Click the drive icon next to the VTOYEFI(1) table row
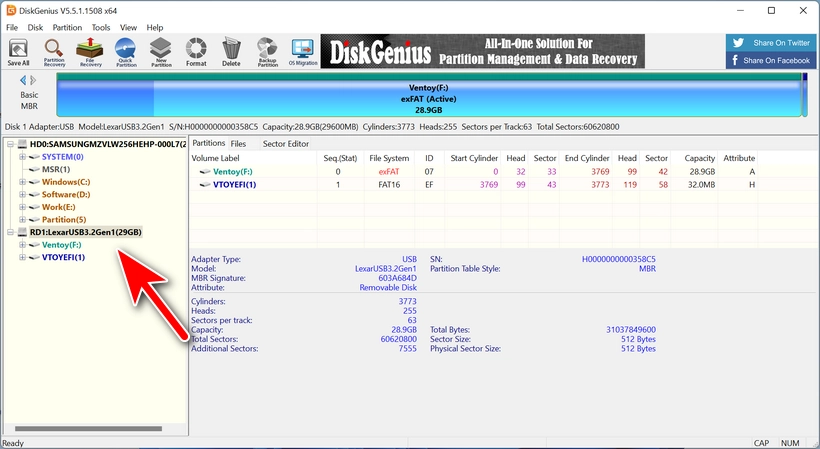Image resolution: width=820 pixels, height=449 pixels. [x=205, y=185]
